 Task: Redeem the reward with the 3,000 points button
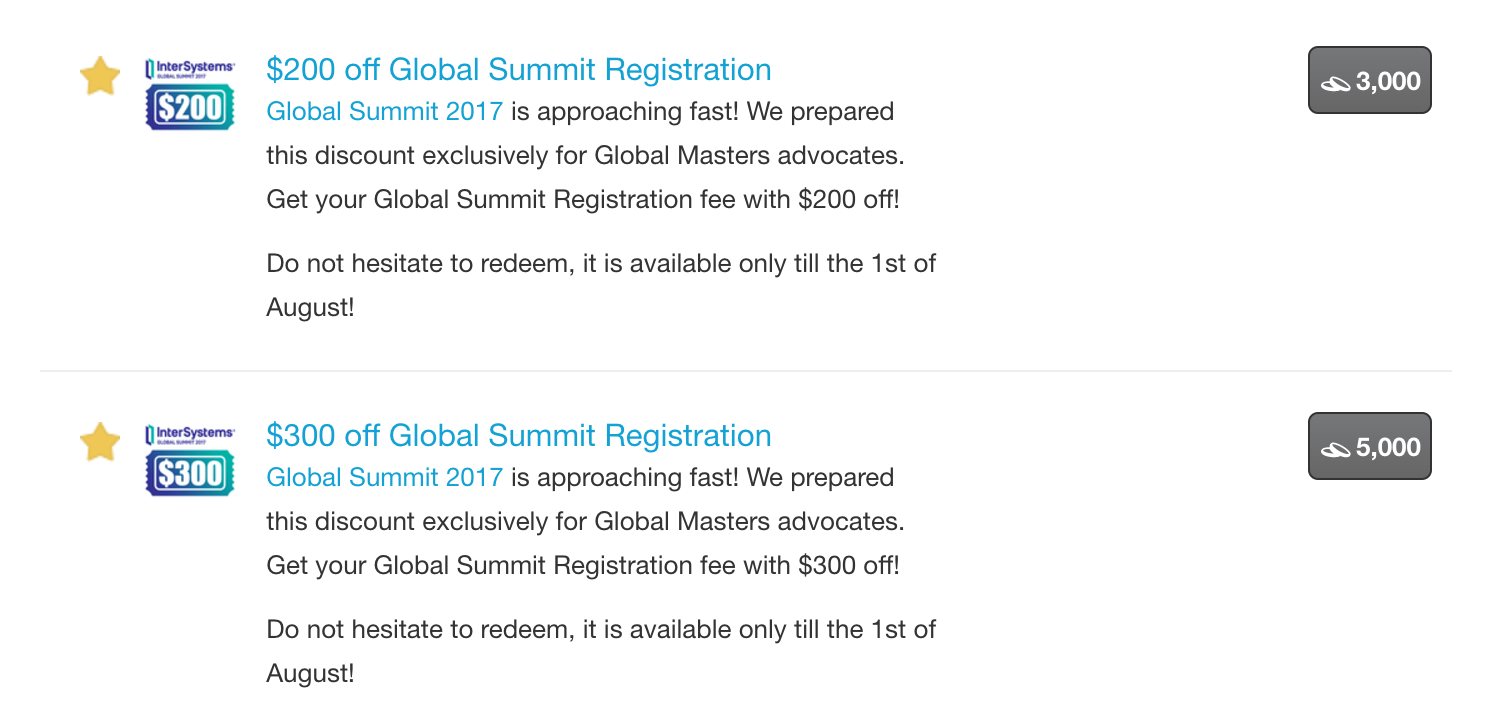(x=1369, y=81)
